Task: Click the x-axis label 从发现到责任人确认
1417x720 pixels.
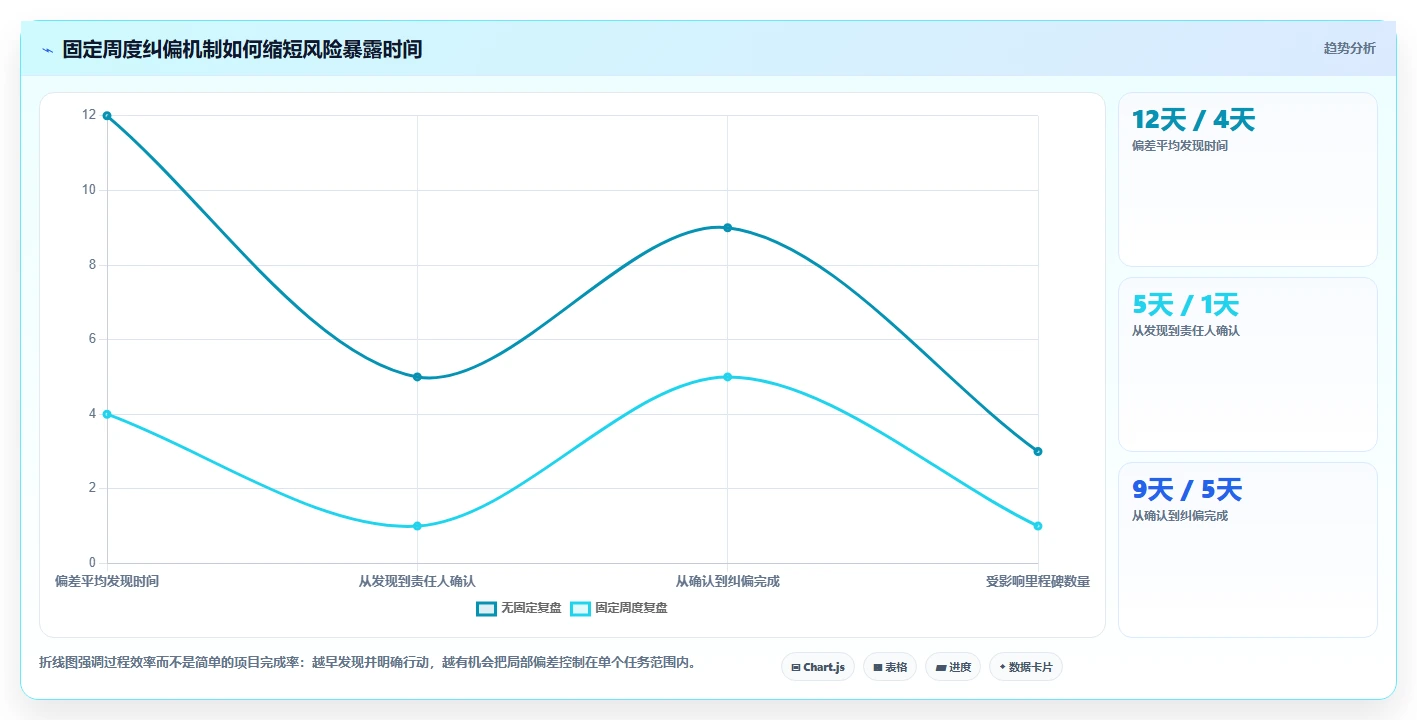Action: (x=417, y=581)
